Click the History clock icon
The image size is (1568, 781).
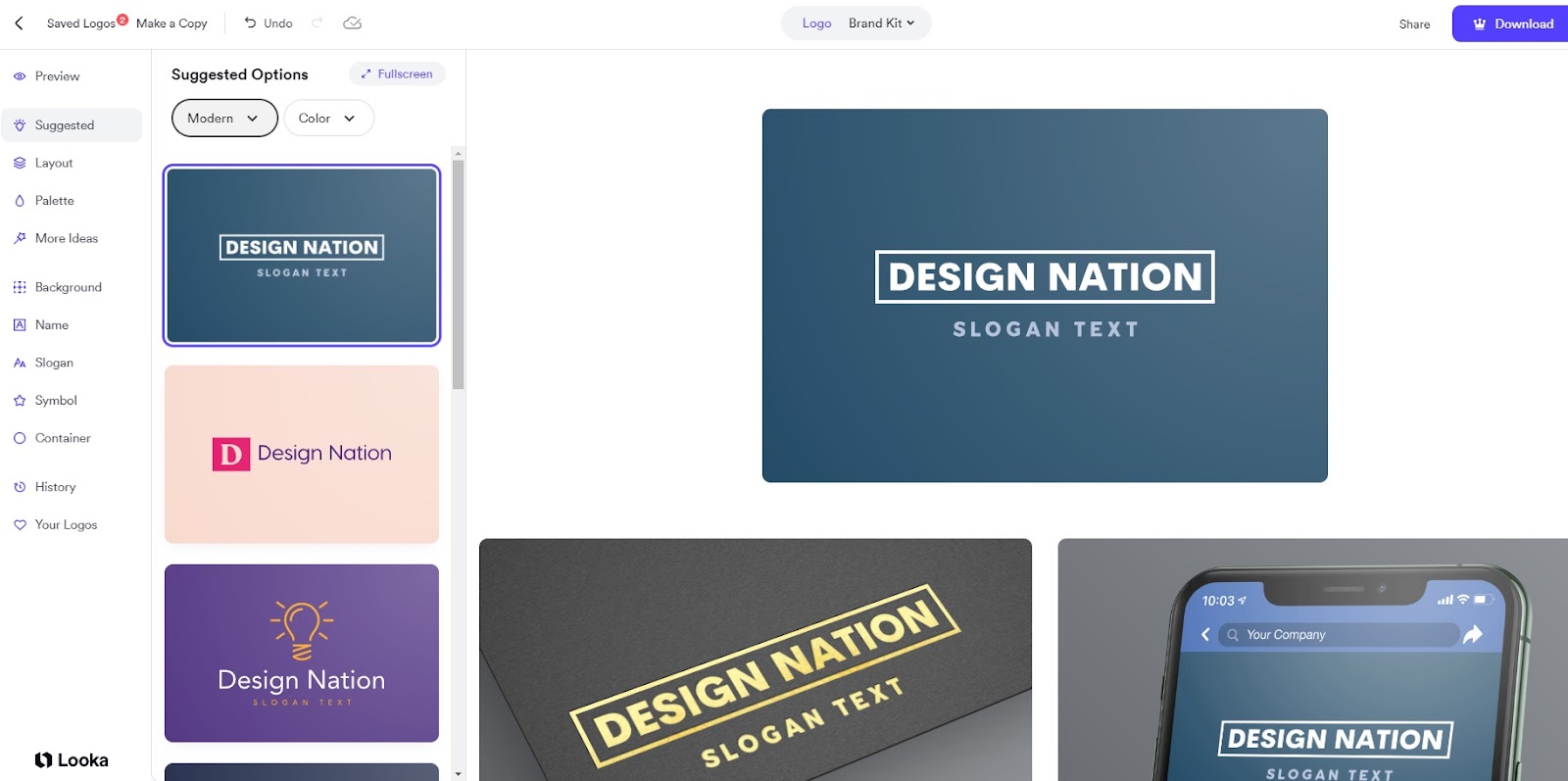point(20,487)
